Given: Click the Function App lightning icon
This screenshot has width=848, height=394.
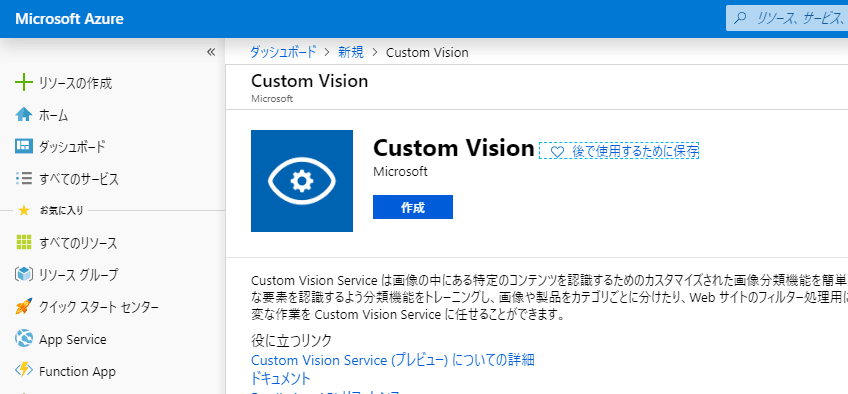Looking at the screenshot, I should click(x=24, y=371).
